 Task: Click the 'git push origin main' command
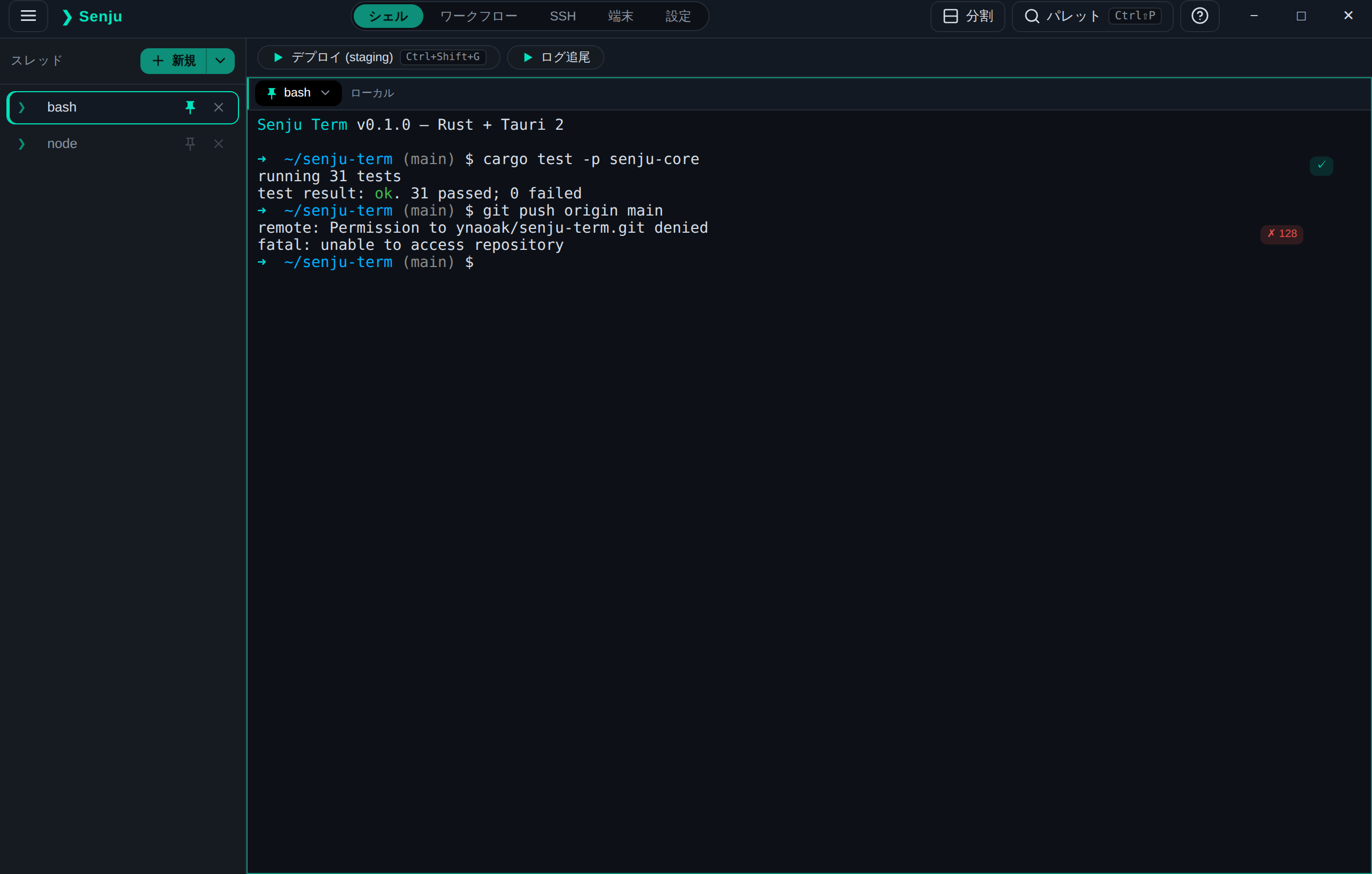click(572, 210)
